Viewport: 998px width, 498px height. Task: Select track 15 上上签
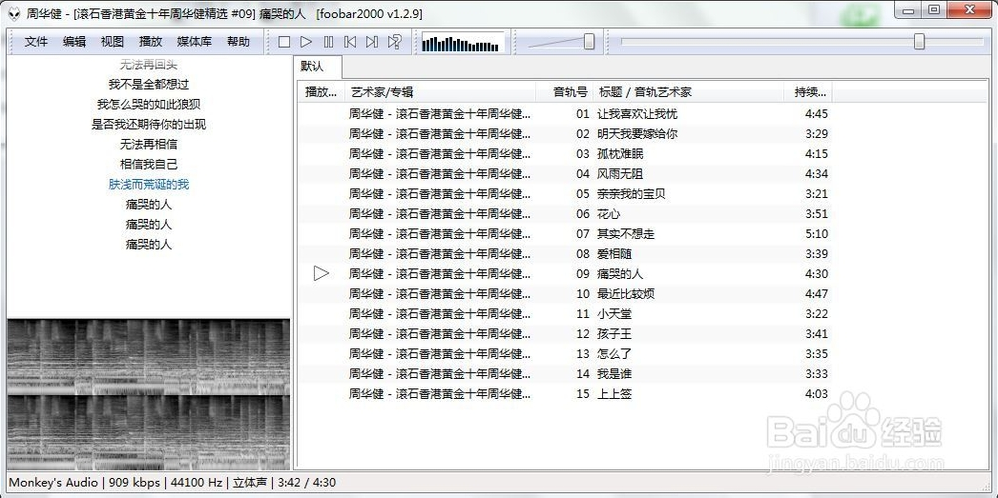pyautogui.click(x=565, y=394)
